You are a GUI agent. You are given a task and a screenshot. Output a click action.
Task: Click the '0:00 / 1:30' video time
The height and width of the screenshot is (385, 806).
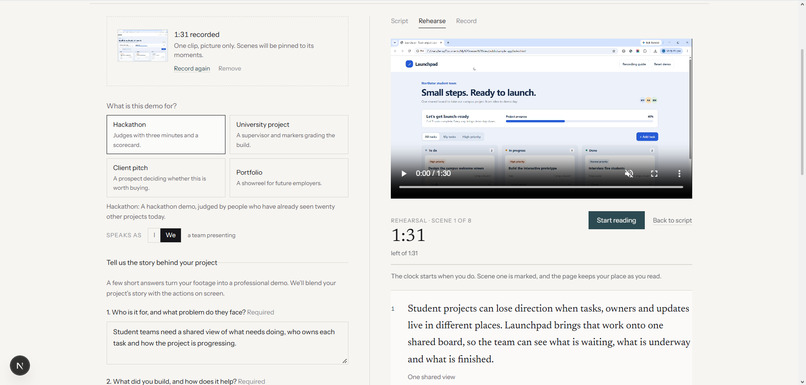coord(433,174)
